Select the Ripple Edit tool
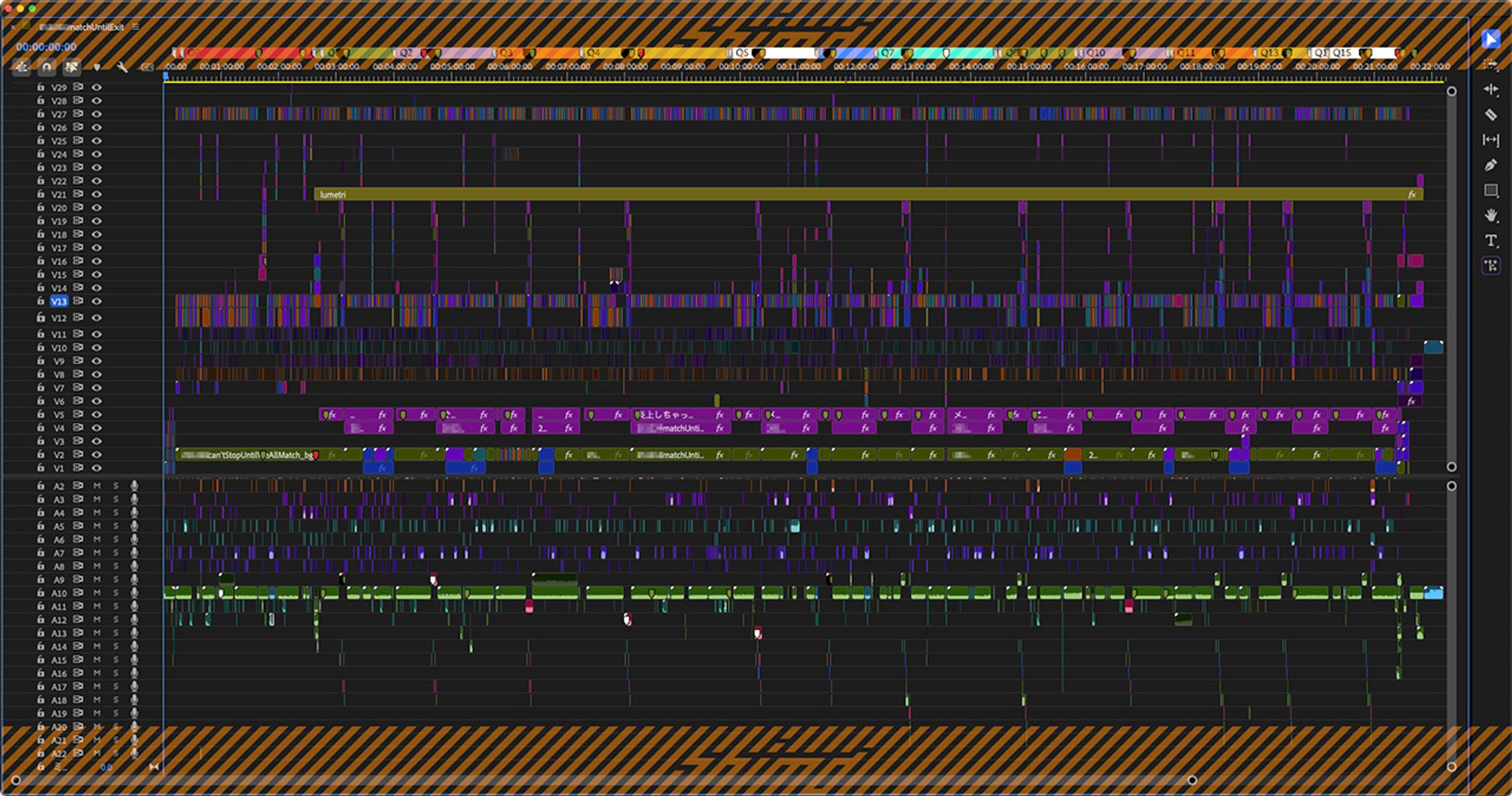The width and height of the screenshot is (1512, 796). pos(1491,89)
